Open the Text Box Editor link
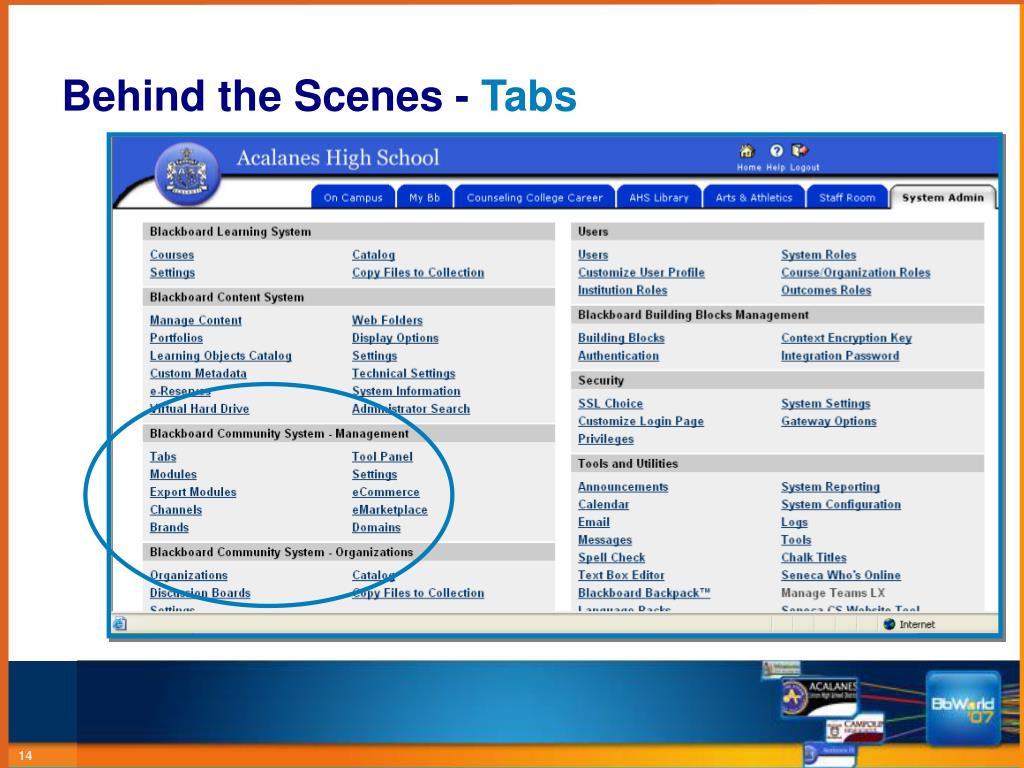 pyautogui.click(x=621, y=575)
